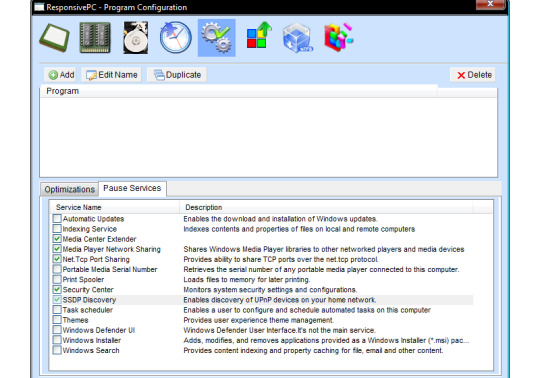Select 'Adds, modifies, and removes applications' description

pyautogui.click(x=326, y=340)
